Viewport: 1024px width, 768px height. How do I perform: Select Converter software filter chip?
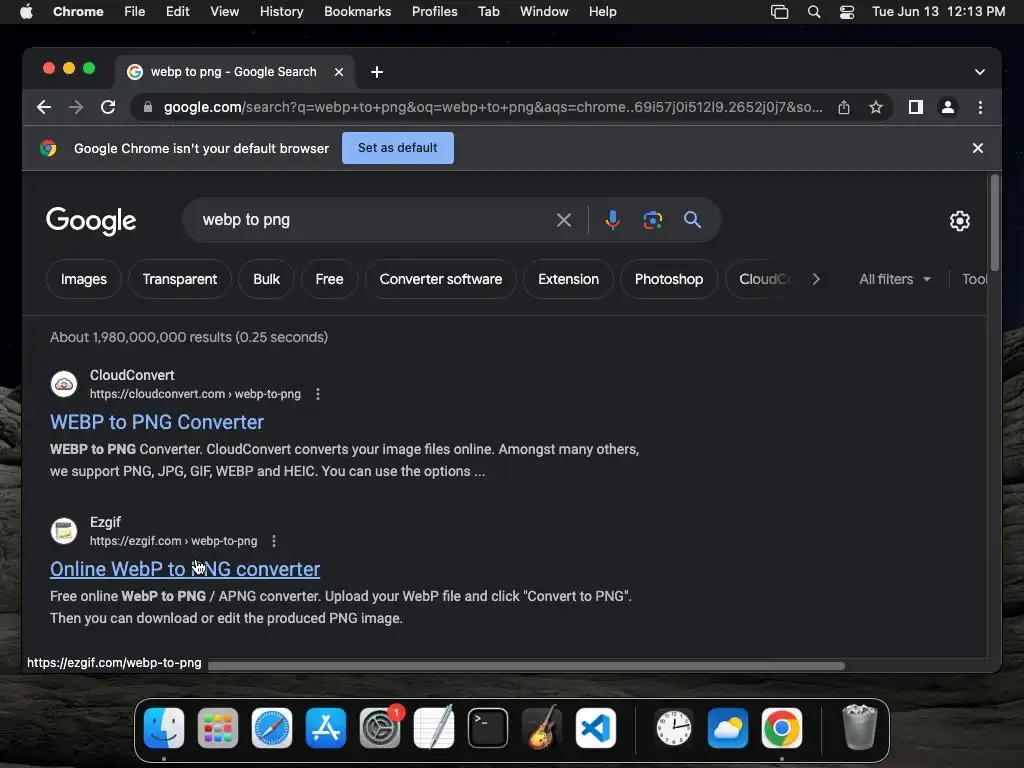point(441,280)
